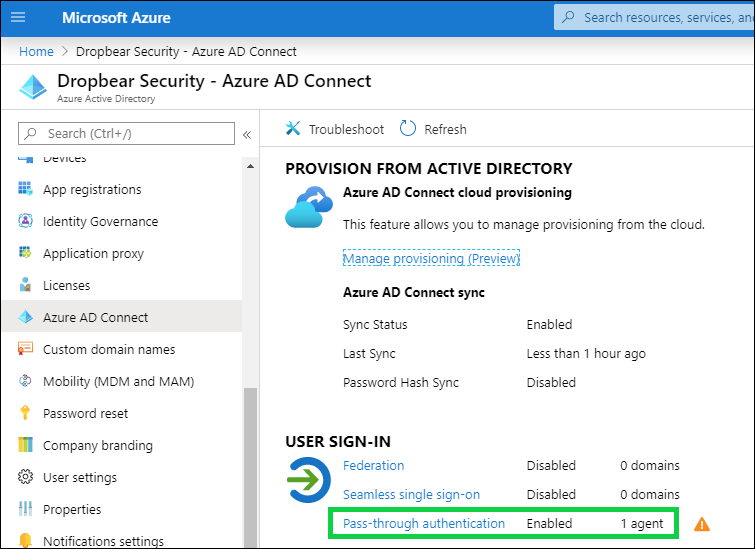The width and height of the screenshot is (755, 549).
Task: Focus the top resources search field
Action: (x=655, y=17)
